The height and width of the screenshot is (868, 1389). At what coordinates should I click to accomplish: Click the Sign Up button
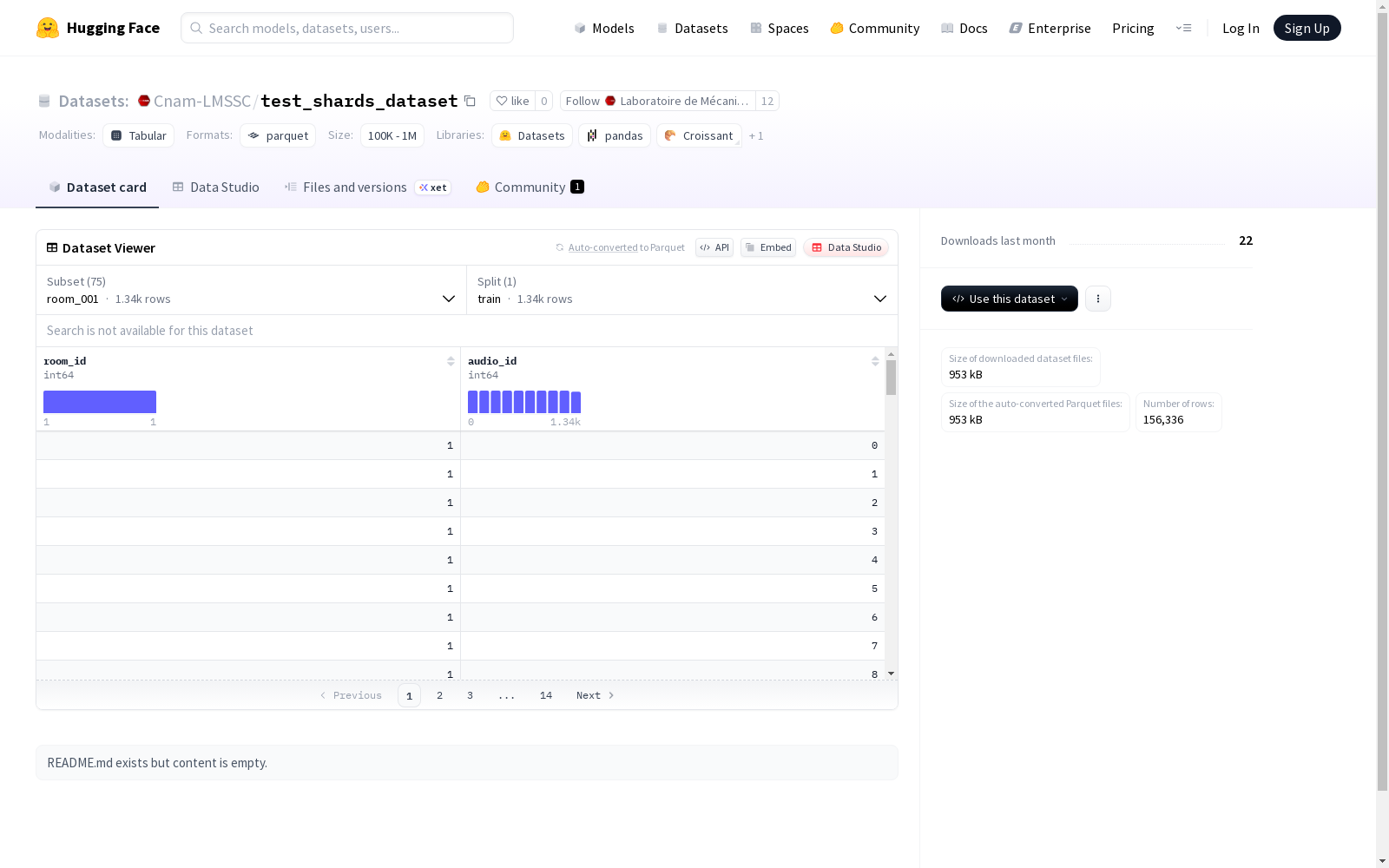[x=1307, y=28]
